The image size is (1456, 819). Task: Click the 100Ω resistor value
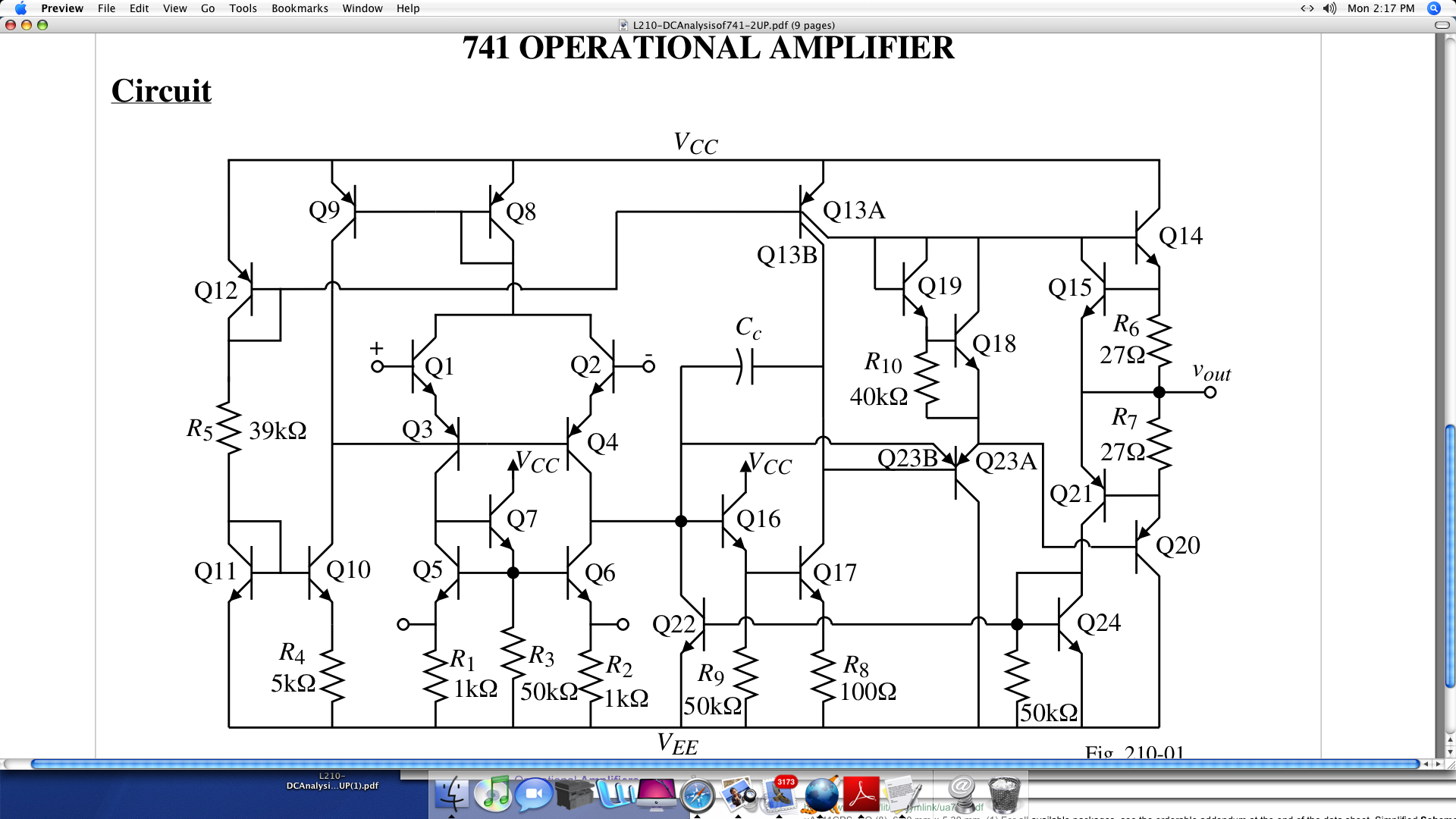click(x=868, y=691)
